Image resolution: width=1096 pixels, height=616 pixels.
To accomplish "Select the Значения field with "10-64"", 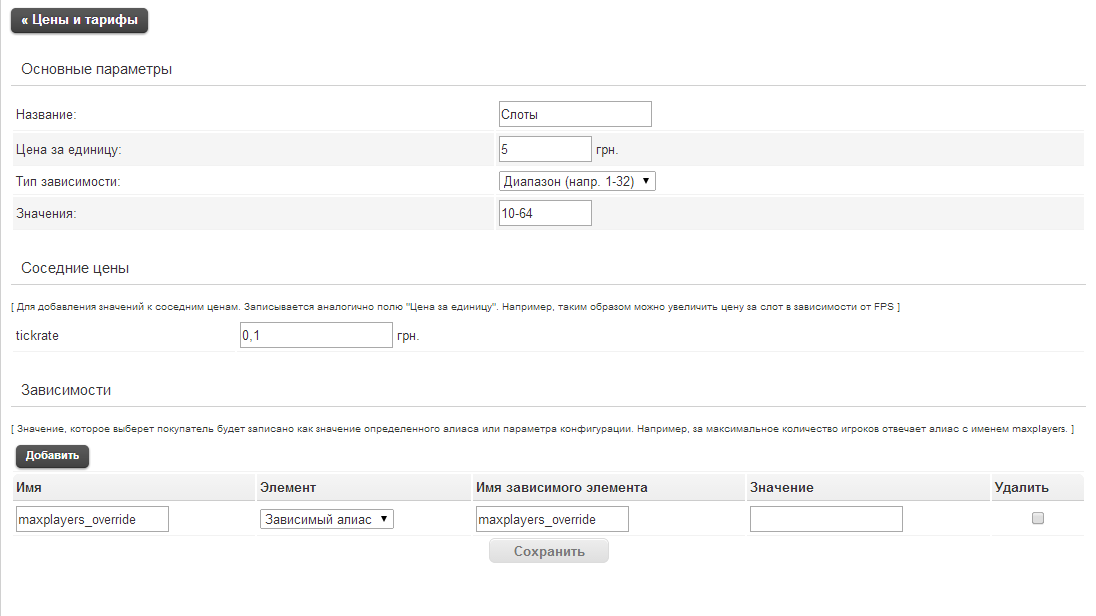I will tap(545, 213).
